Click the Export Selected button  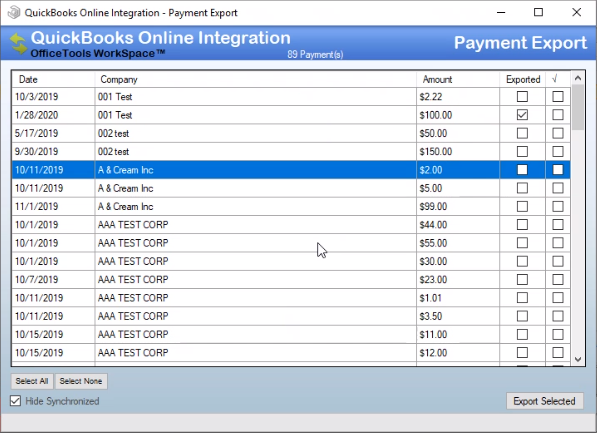[x=544, y=401]
